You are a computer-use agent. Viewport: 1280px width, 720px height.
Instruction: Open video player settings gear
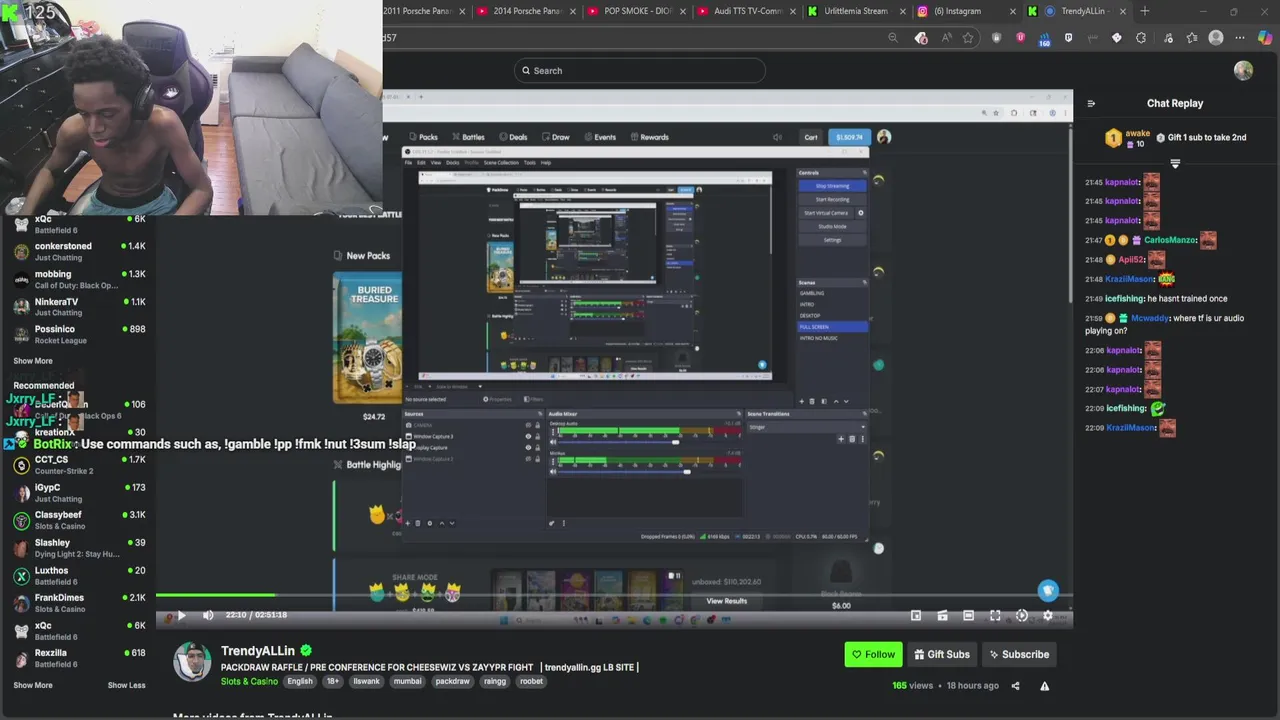point(1047,616)
